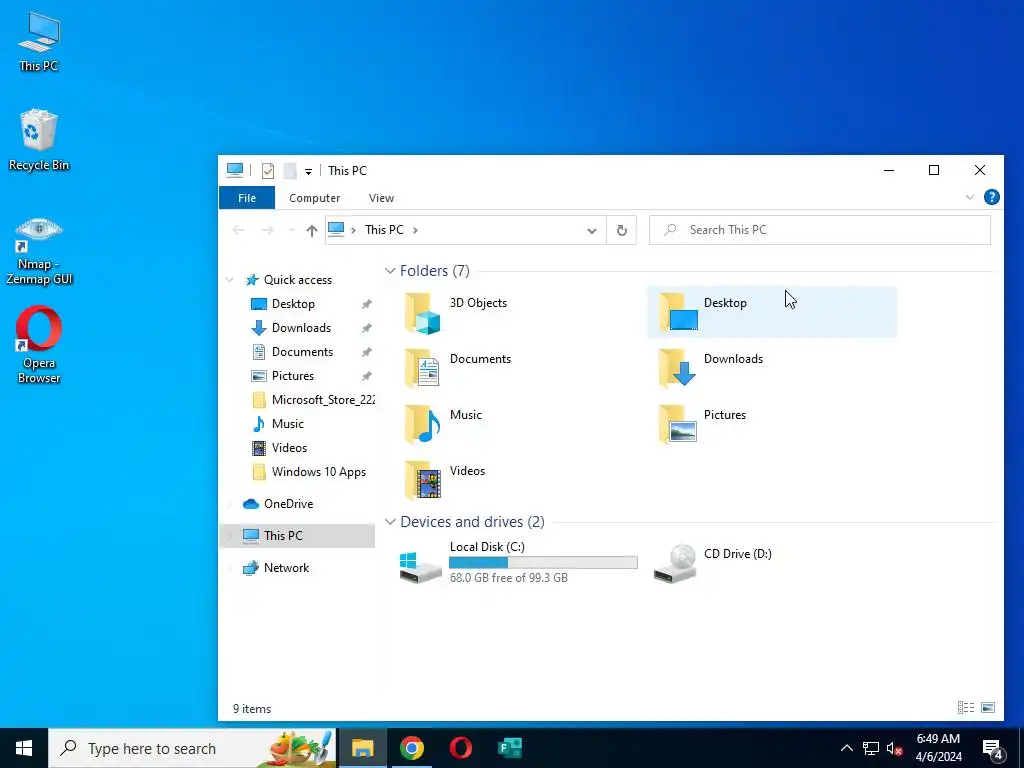Viewport: 1024px width, 768px height.
Task: Select This PC in navigation pane
Action: point(298,536)
